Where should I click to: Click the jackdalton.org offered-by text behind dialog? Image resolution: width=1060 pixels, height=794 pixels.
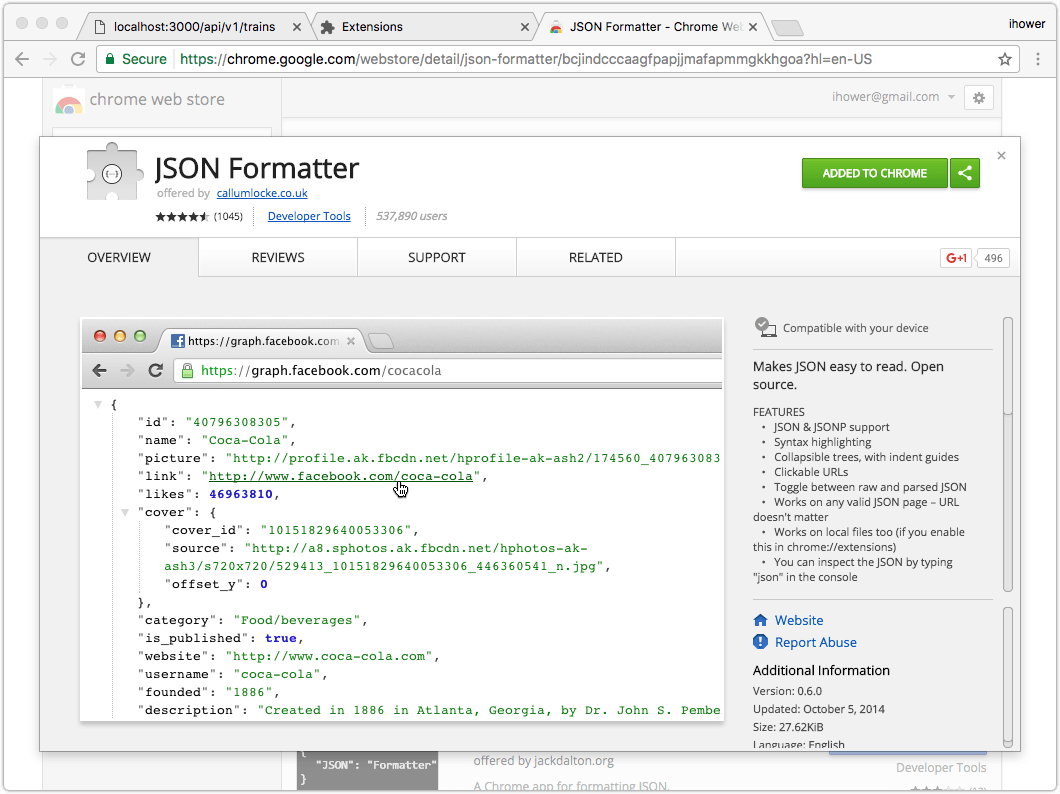pyautogui.click(x=544, y=761)
